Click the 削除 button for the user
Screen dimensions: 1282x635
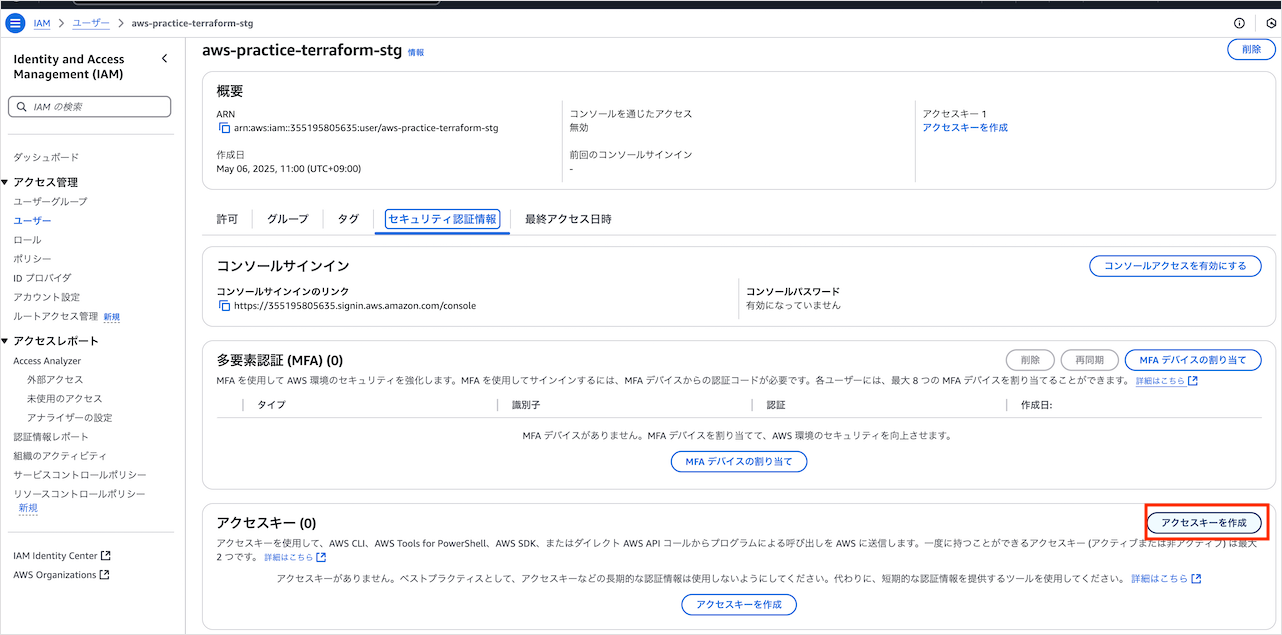click(x=1251, y=49)
